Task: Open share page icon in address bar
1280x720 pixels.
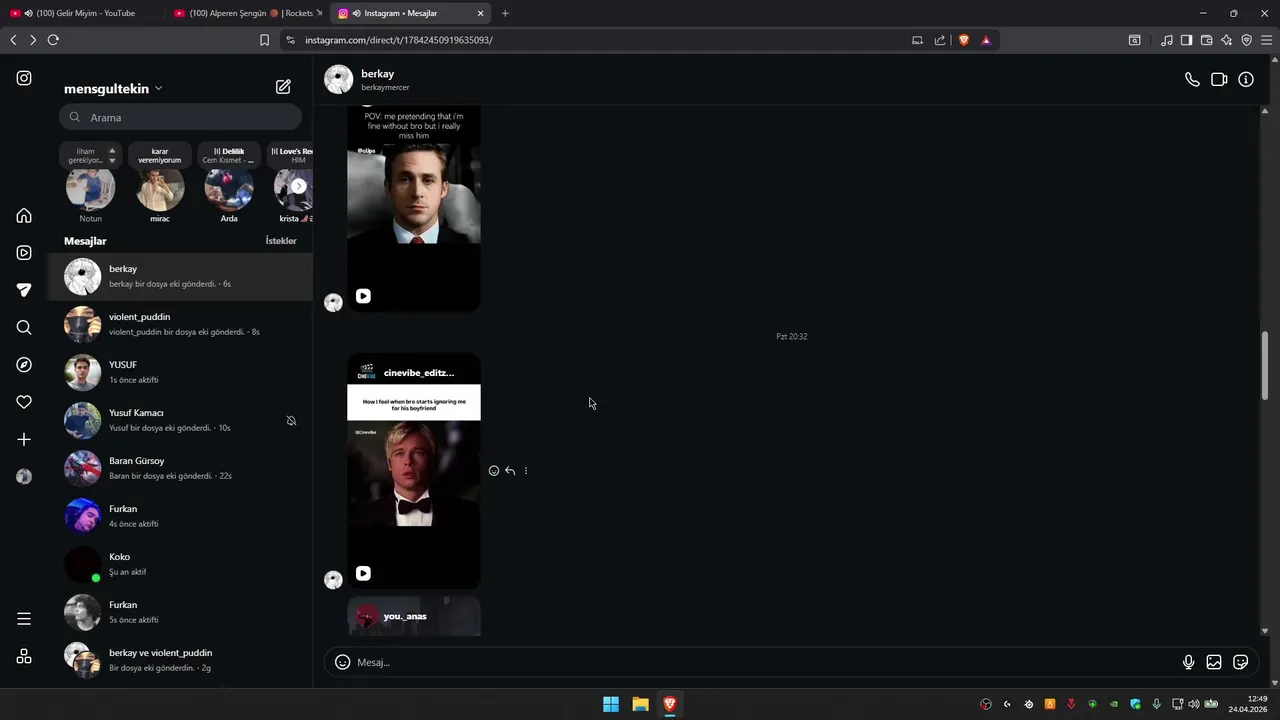Action: tap(940, 40)
